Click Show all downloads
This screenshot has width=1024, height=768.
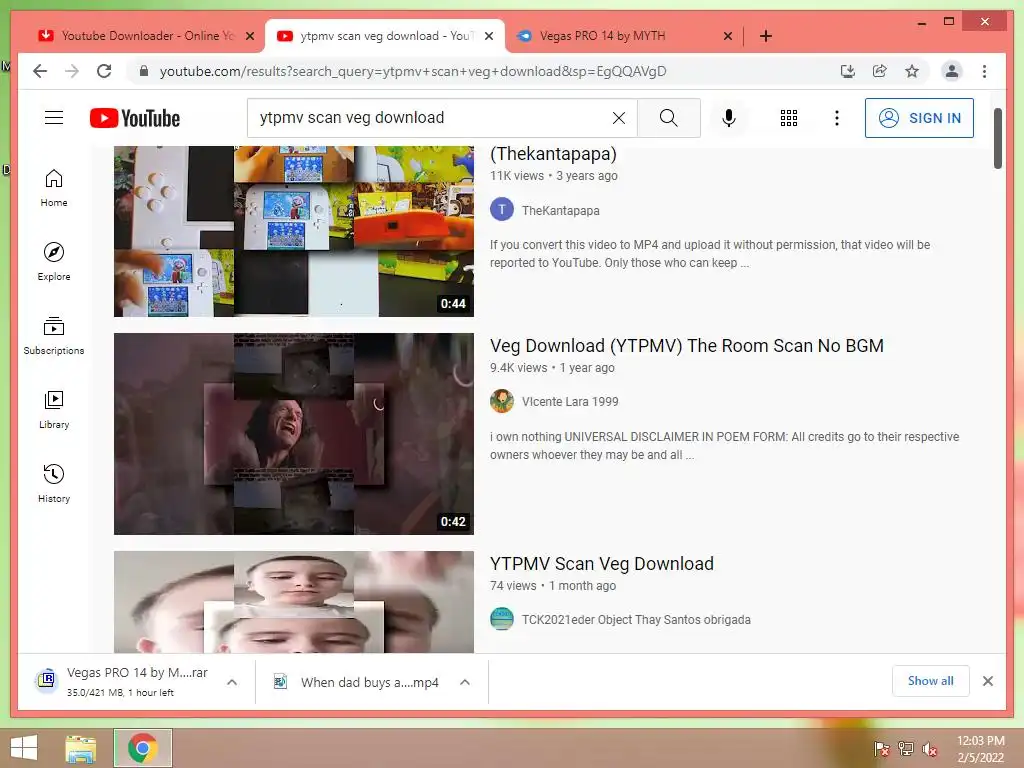point(931,681)
